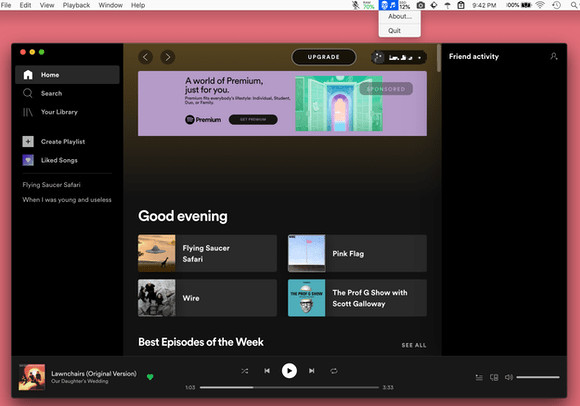
Task: Mute with the volume speaker icon
Action: tap(509, 377)
